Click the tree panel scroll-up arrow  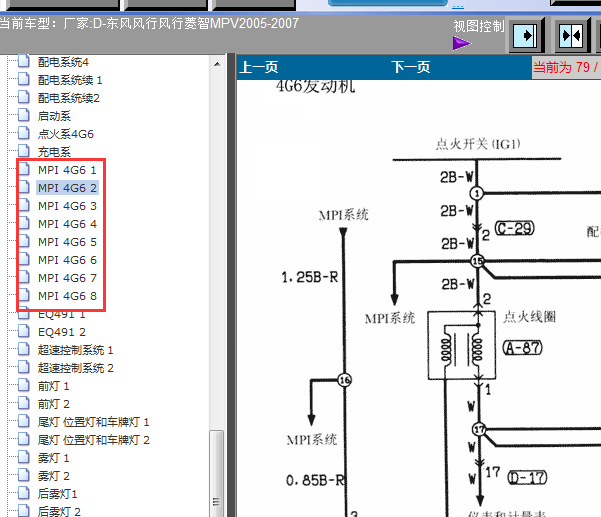click(217, 64)
